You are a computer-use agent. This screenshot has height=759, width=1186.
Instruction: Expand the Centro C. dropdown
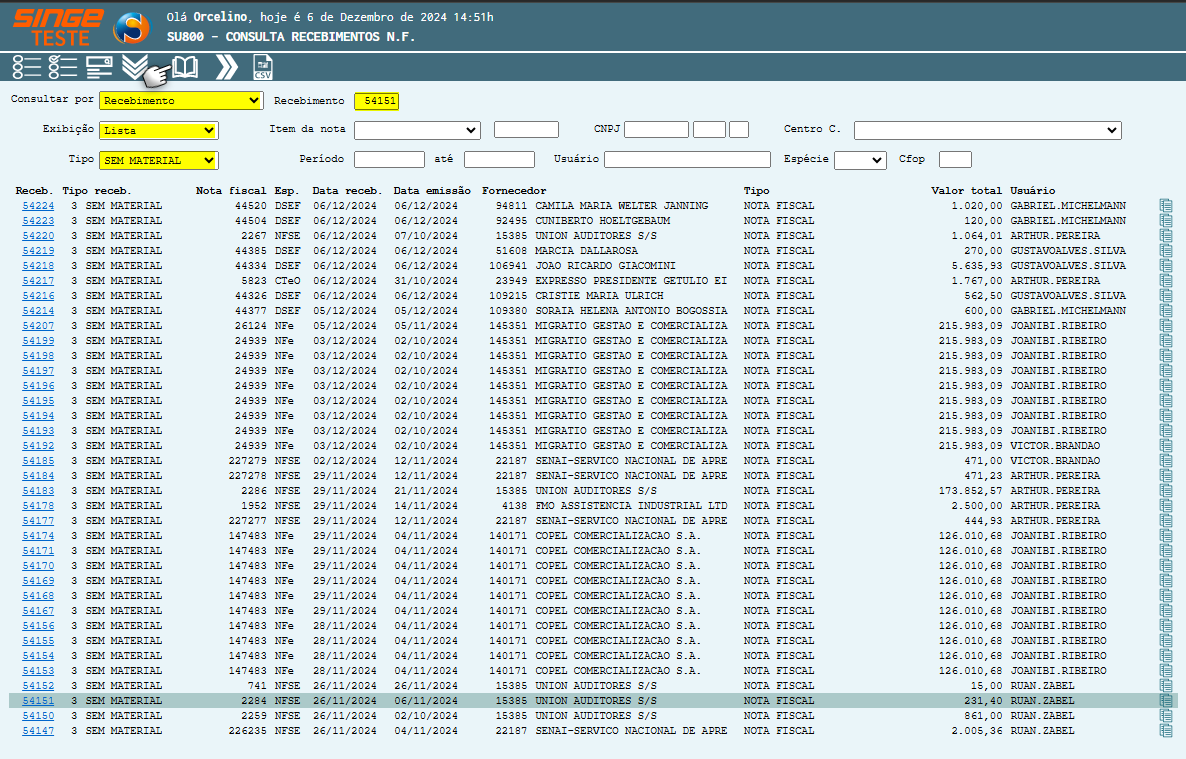pyautogui.click(x=987, y=130)
